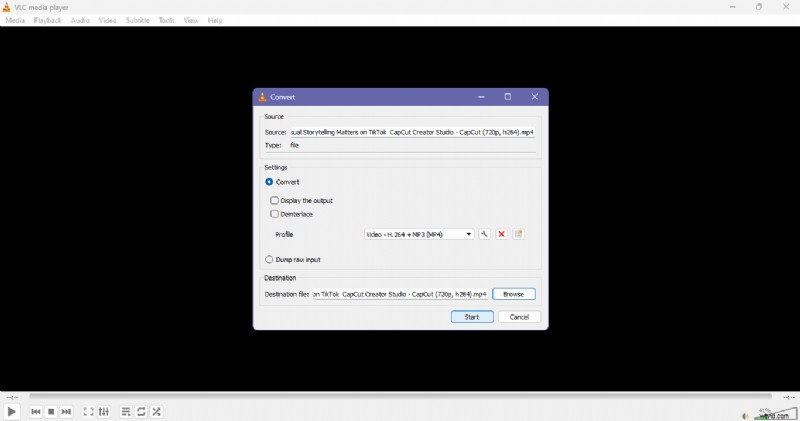Toggle the playlist view
This screenshot has width=800, height=421.
[126, 411]
